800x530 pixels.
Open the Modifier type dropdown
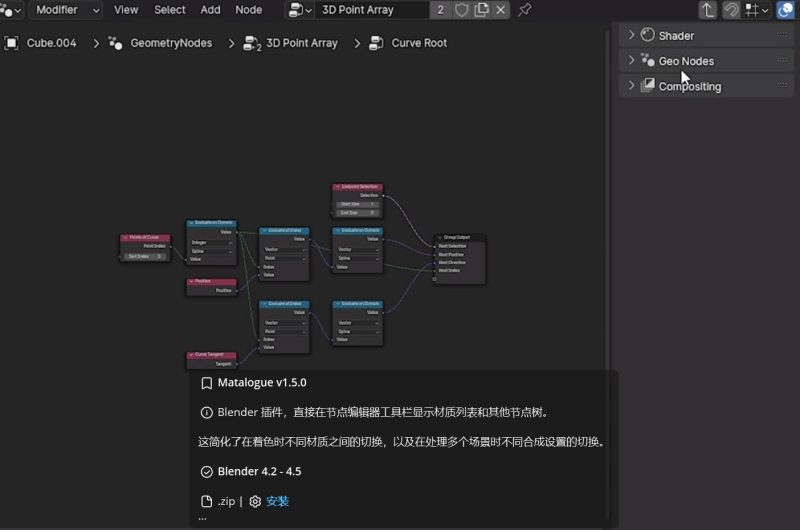67,10
